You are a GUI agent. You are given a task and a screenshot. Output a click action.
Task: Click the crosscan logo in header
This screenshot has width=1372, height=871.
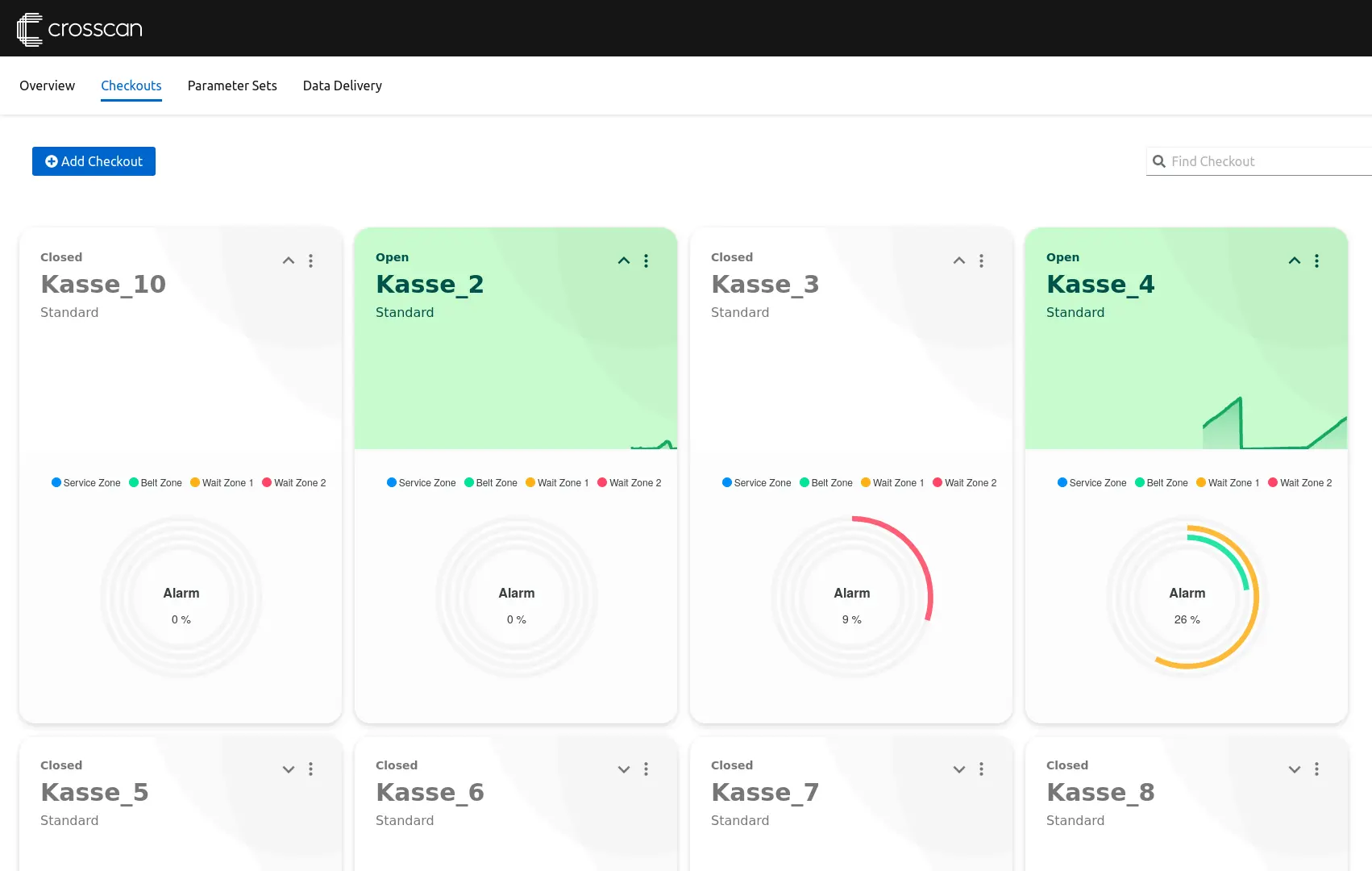79,29
